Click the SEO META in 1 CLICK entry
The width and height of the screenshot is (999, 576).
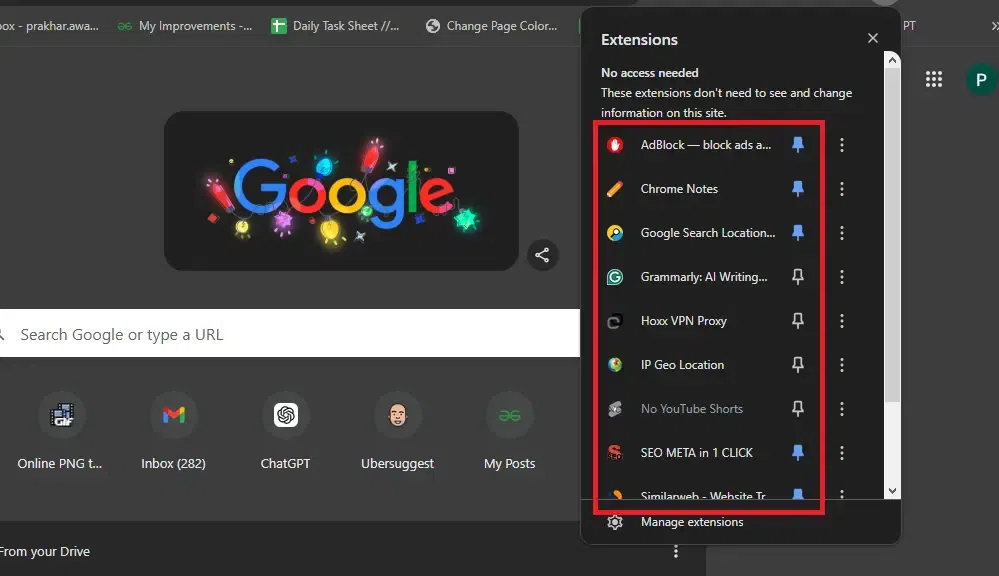pyautogui.click(x=696, y=452)
